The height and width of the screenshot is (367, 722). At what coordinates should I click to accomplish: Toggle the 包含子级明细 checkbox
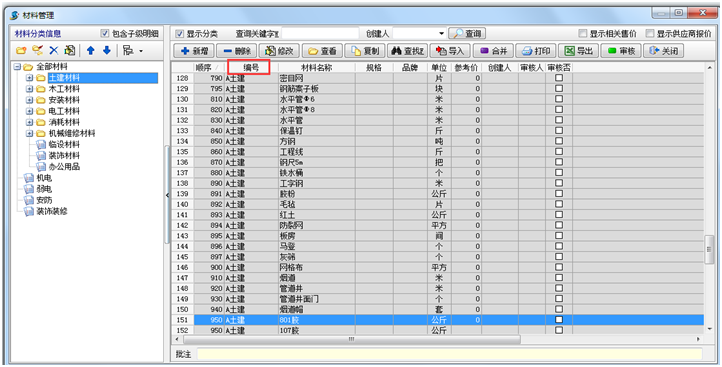tap(105, 34)
